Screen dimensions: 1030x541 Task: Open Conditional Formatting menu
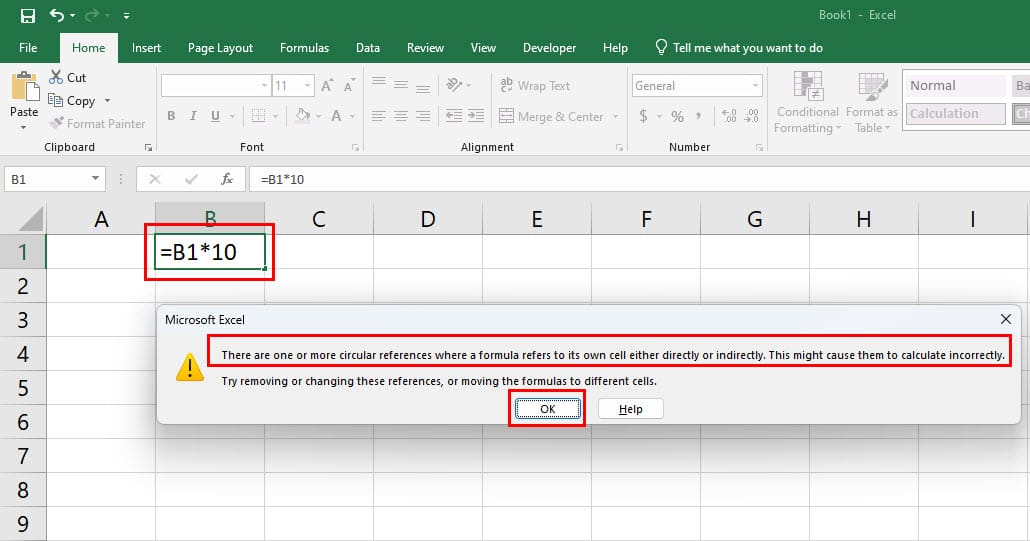pyautogui.click(x=807, y=103)
